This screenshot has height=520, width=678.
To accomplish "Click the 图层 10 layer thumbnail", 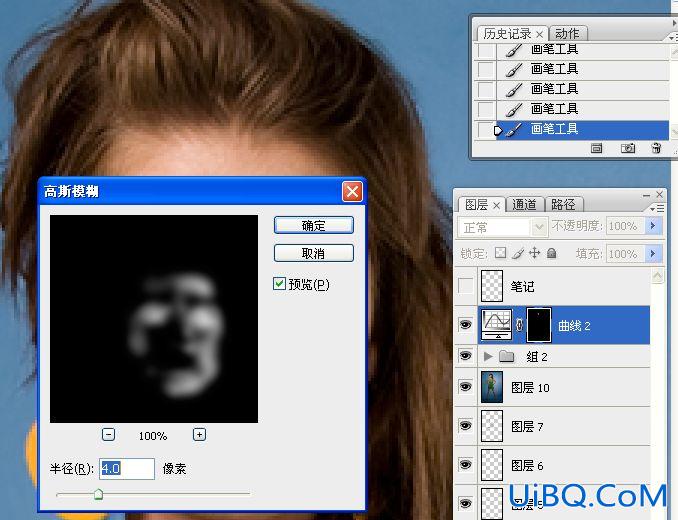I will 492,387.
